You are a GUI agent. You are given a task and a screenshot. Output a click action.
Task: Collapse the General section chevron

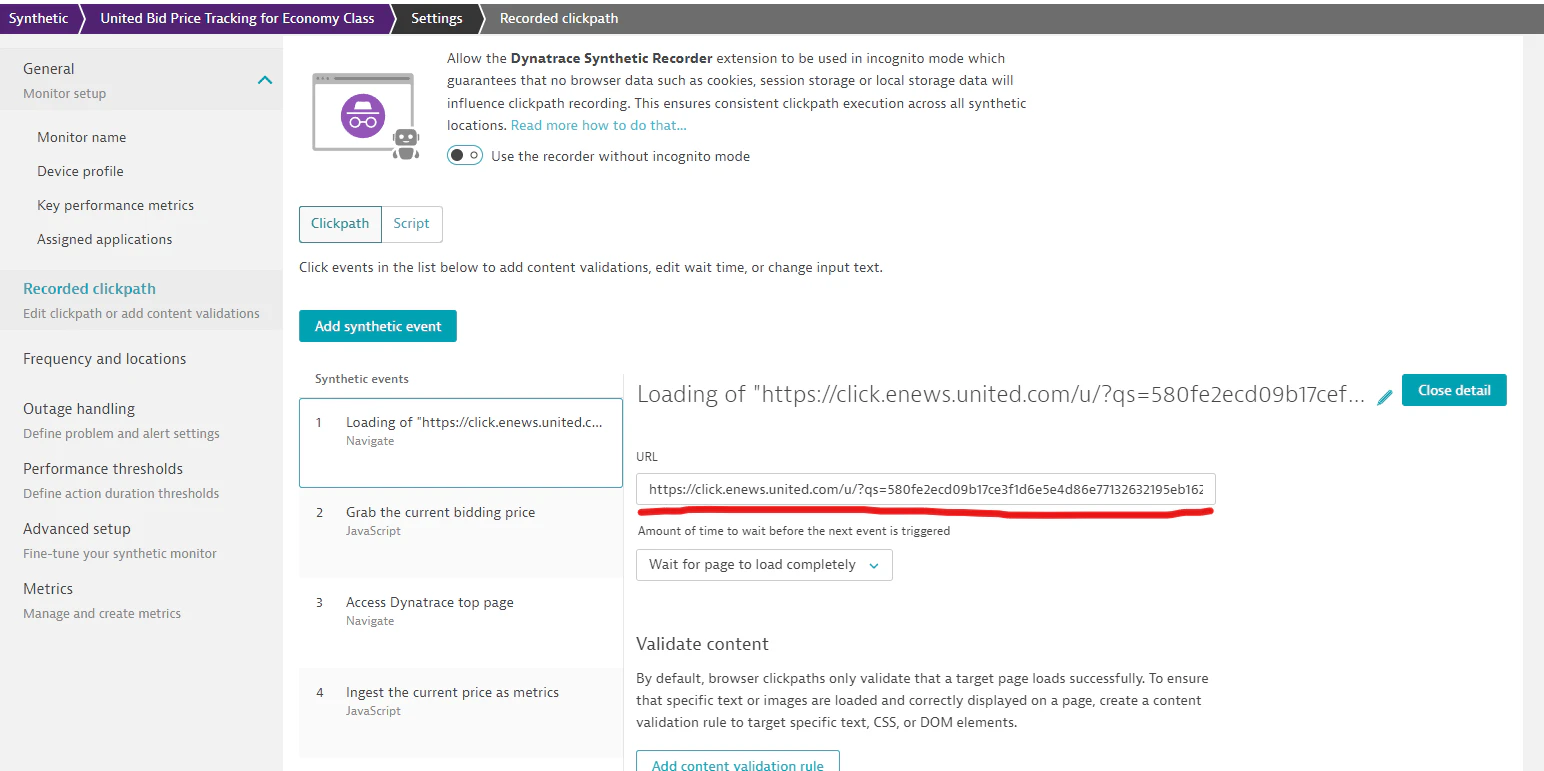[265, 80]
